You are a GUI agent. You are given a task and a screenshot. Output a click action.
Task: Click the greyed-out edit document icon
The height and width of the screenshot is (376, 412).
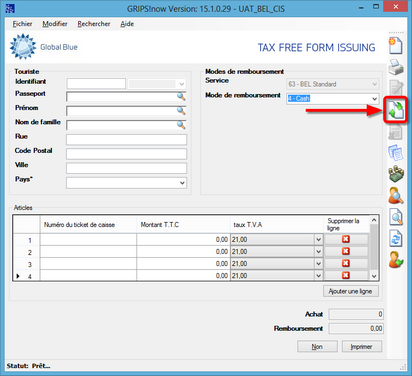[396, 88]
